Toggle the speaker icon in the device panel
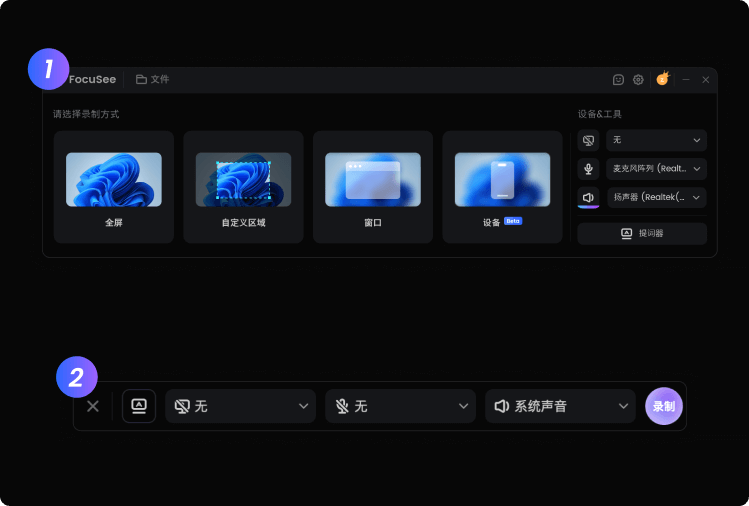The image size is (749, 506). (588, 197)
